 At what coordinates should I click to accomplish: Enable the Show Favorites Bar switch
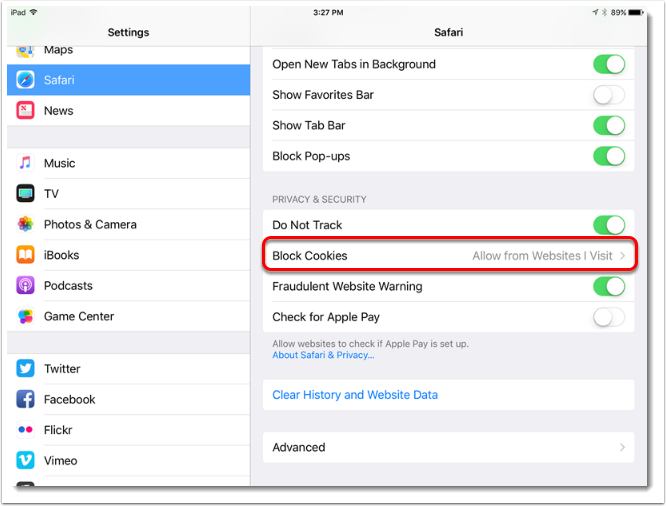point(609,95)
